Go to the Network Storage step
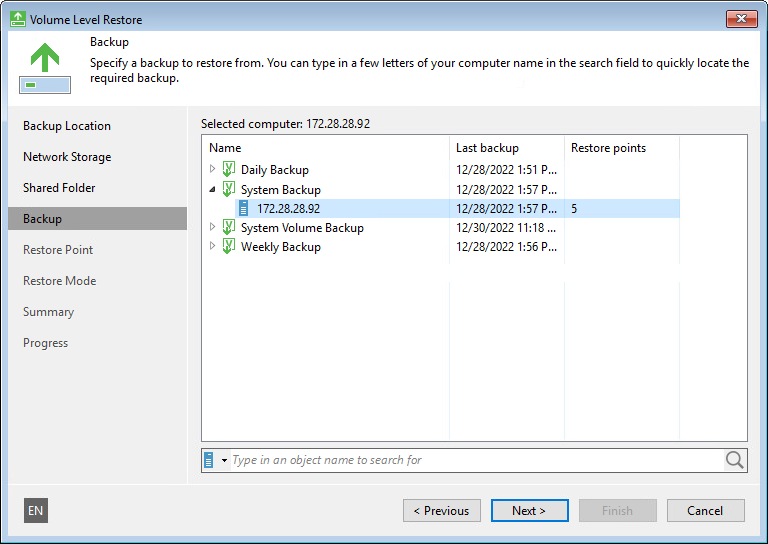The height and width of the screenshot is (544, 768). point(67,157)
